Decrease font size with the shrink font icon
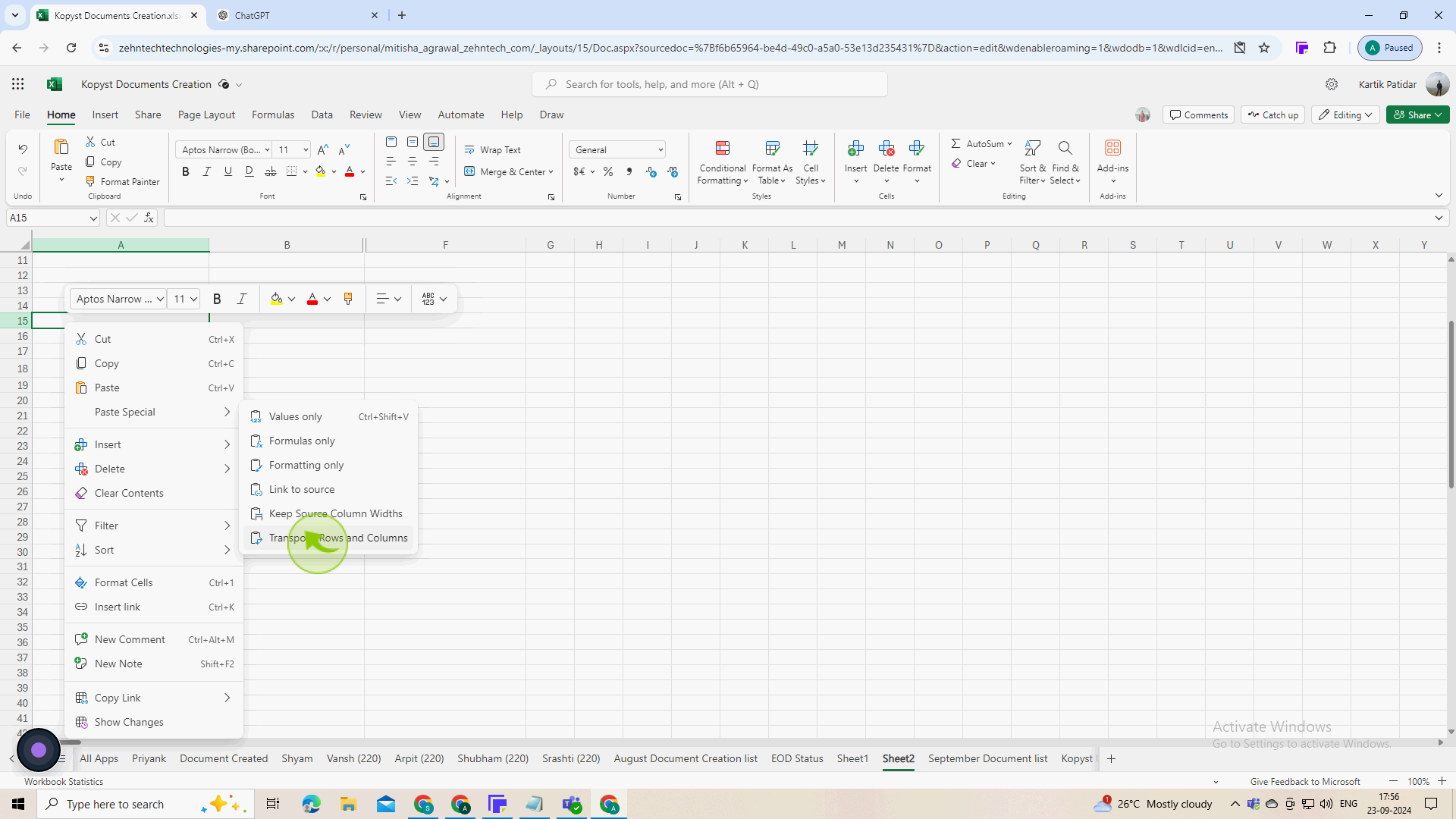The height and width of the screenshot is (819, 1456). click(x=344, y=149)
